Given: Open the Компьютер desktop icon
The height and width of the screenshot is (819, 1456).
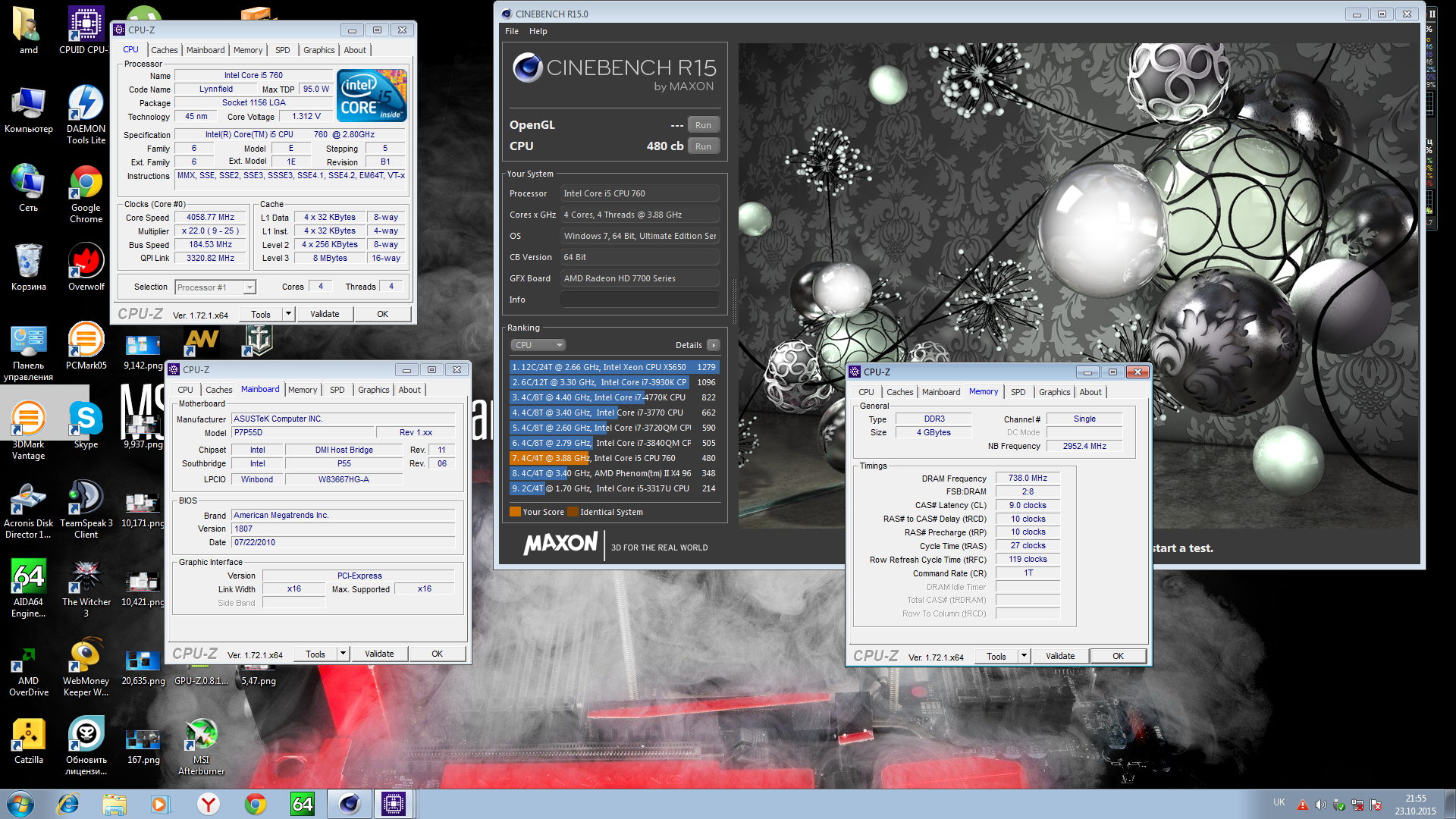Looking at the screenshot, I should click(28, 110).
